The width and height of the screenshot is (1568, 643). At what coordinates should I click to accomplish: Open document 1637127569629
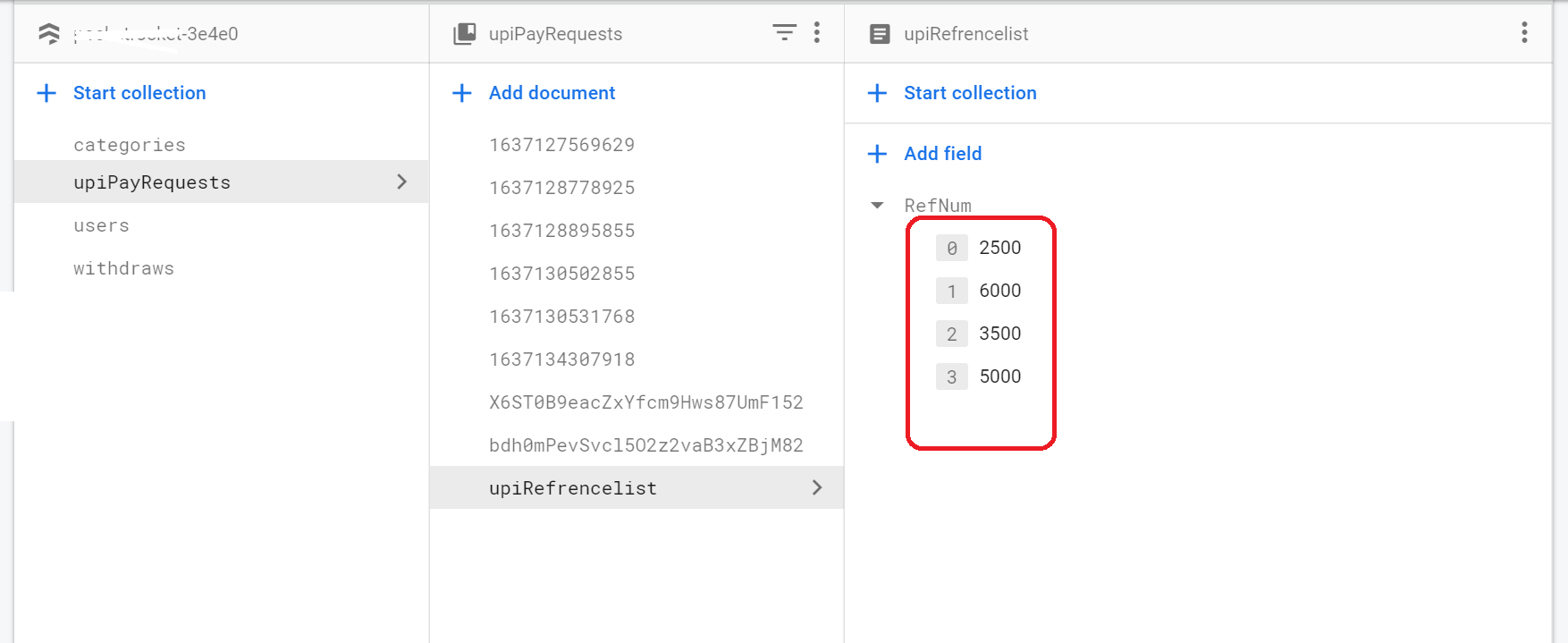[561, 145]
